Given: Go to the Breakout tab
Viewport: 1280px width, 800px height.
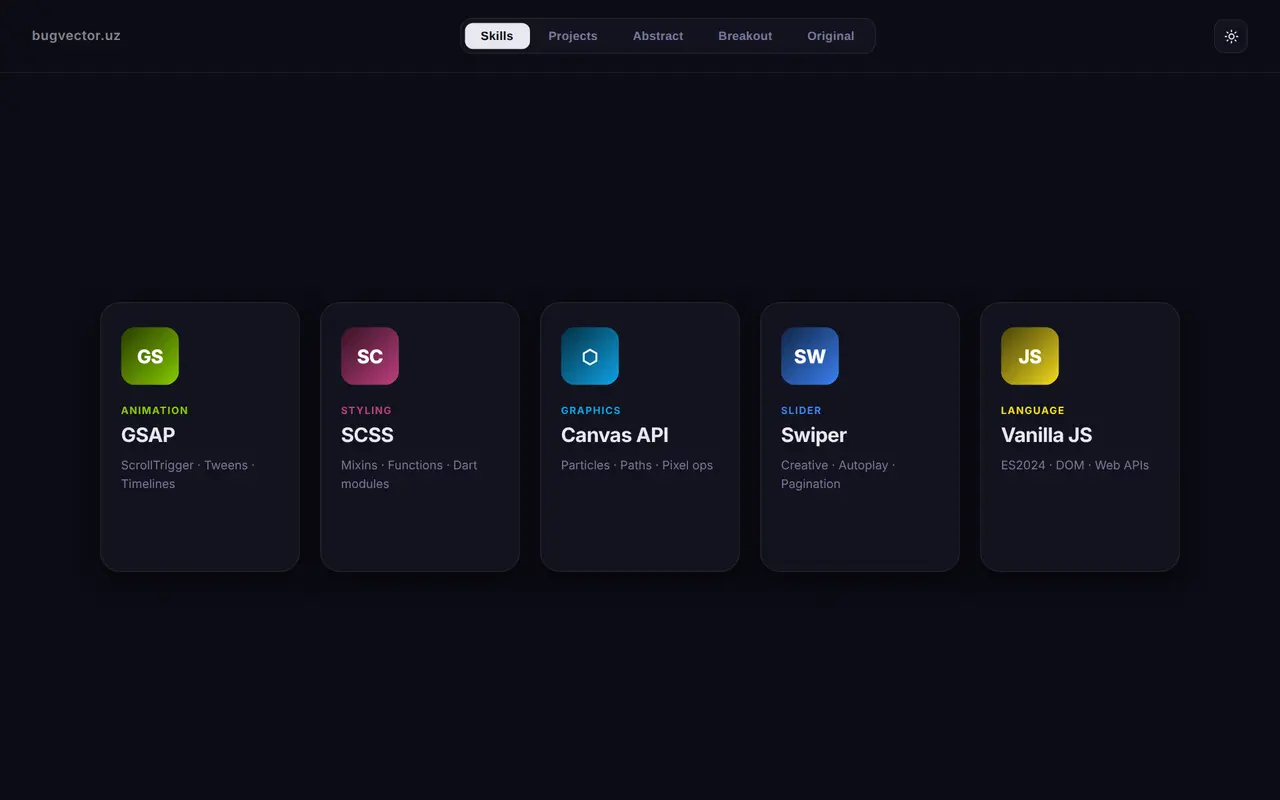Looking at the screenshot, I should click(745, 36).
